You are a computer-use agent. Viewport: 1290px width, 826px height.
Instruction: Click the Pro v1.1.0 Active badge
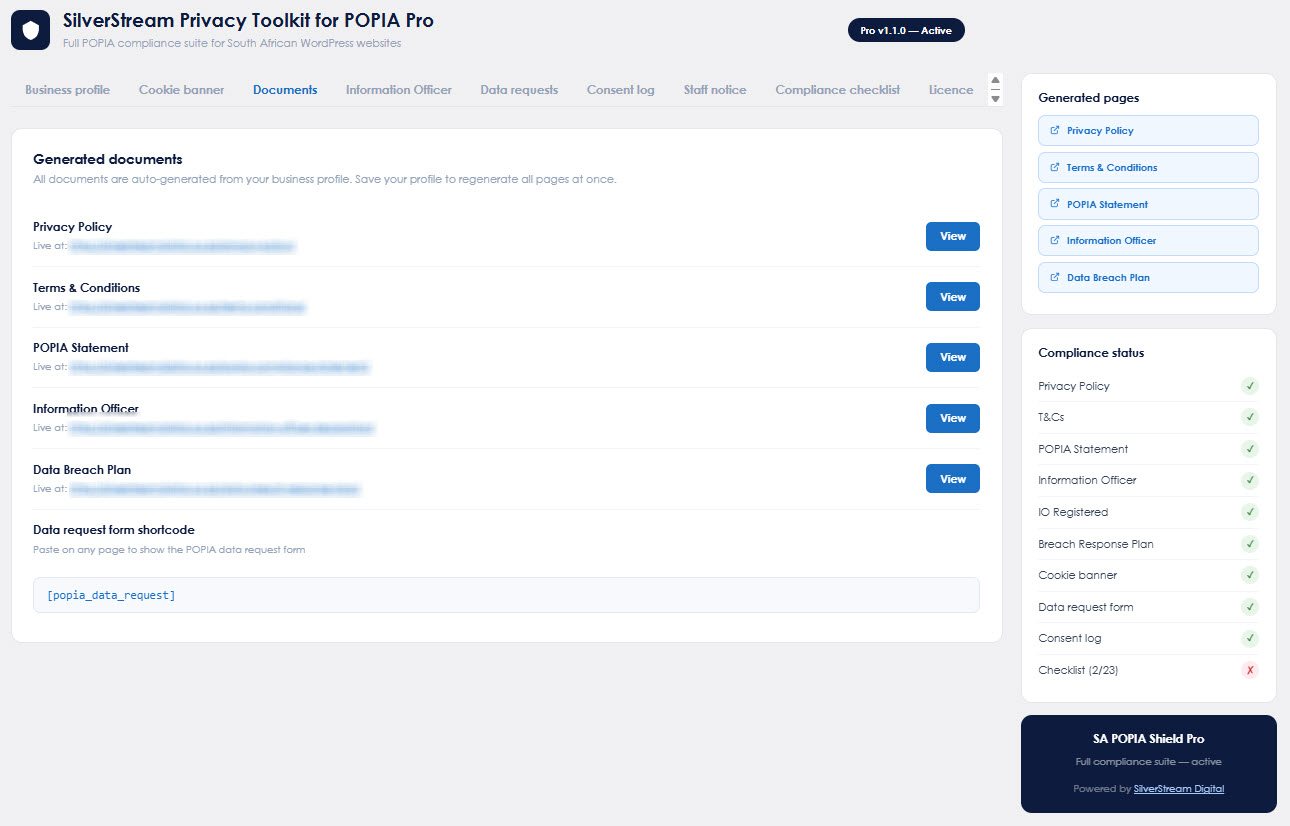[906, 31]
